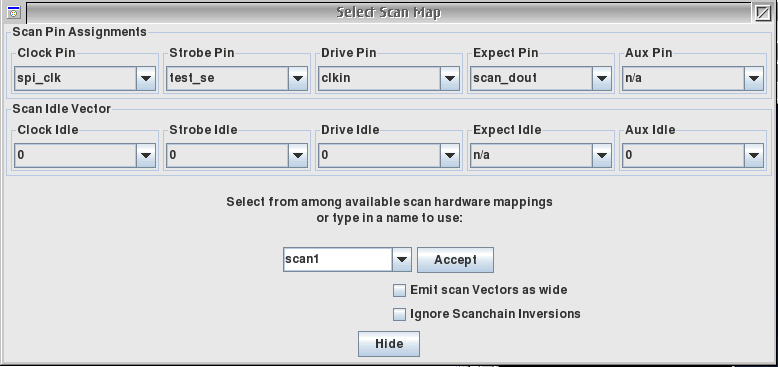778x367 pixels.
Task: Open the Clock Pin dropdown arrow
Action: point(145,78)
